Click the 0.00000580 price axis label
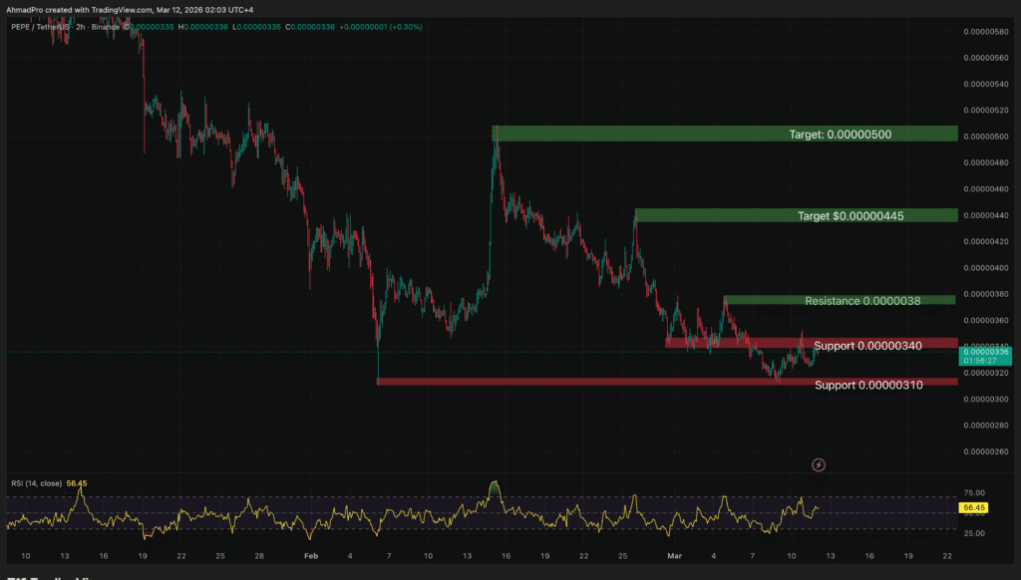This screenshot has width=1021, height=580. pyautogui.click(x=985, y=32)
